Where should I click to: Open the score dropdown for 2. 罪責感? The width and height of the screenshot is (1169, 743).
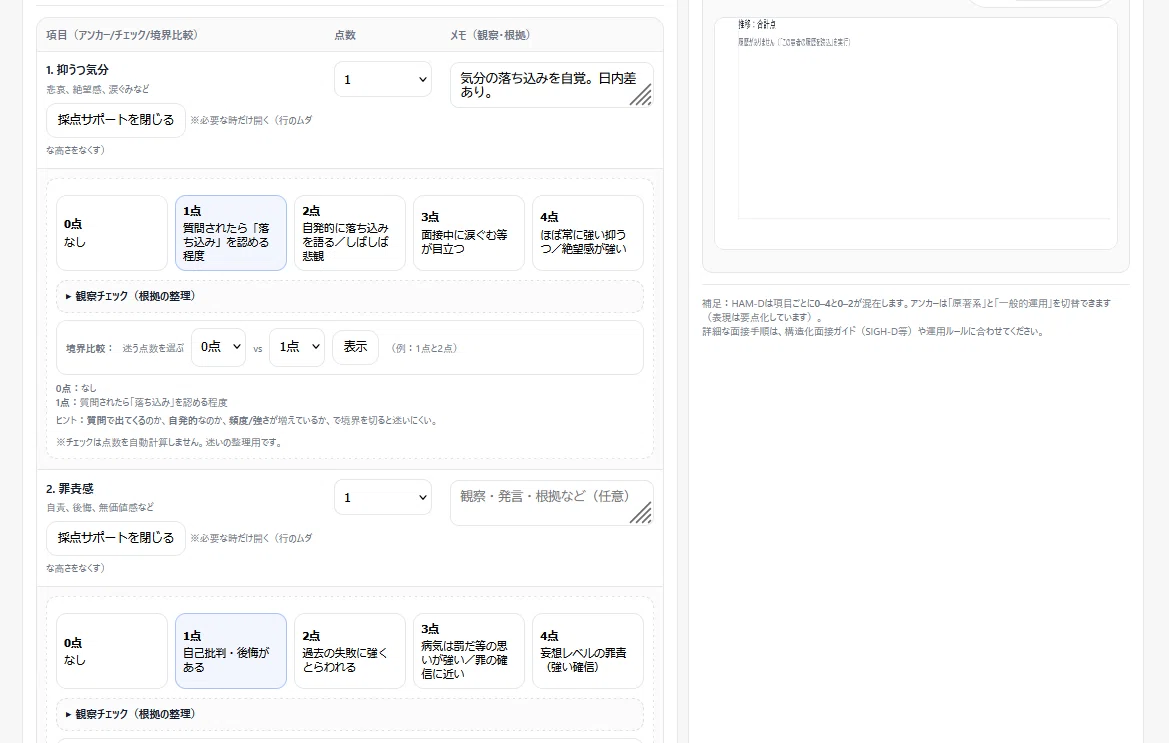[x=383, y=497]
